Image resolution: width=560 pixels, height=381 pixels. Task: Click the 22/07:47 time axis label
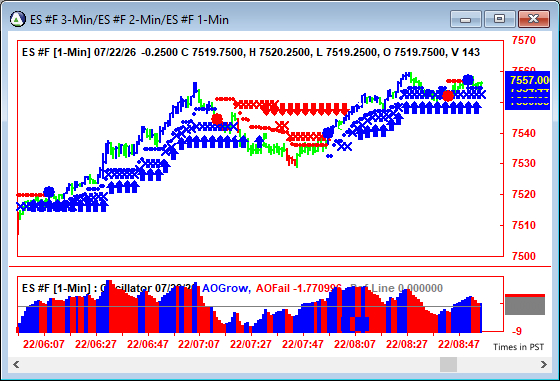(x=303, y=344)
